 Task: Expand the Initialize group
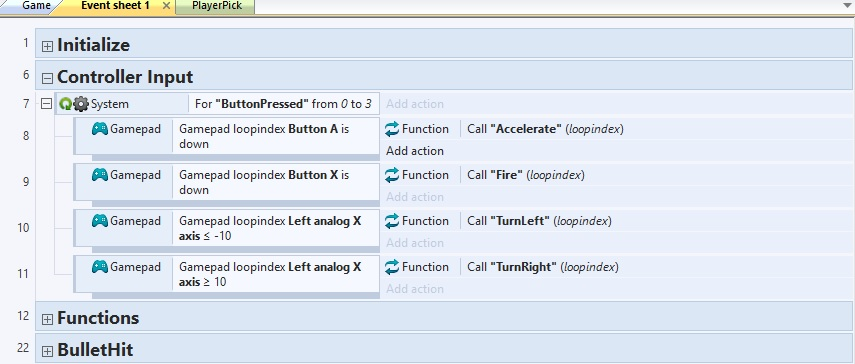[x=47, y=46]
